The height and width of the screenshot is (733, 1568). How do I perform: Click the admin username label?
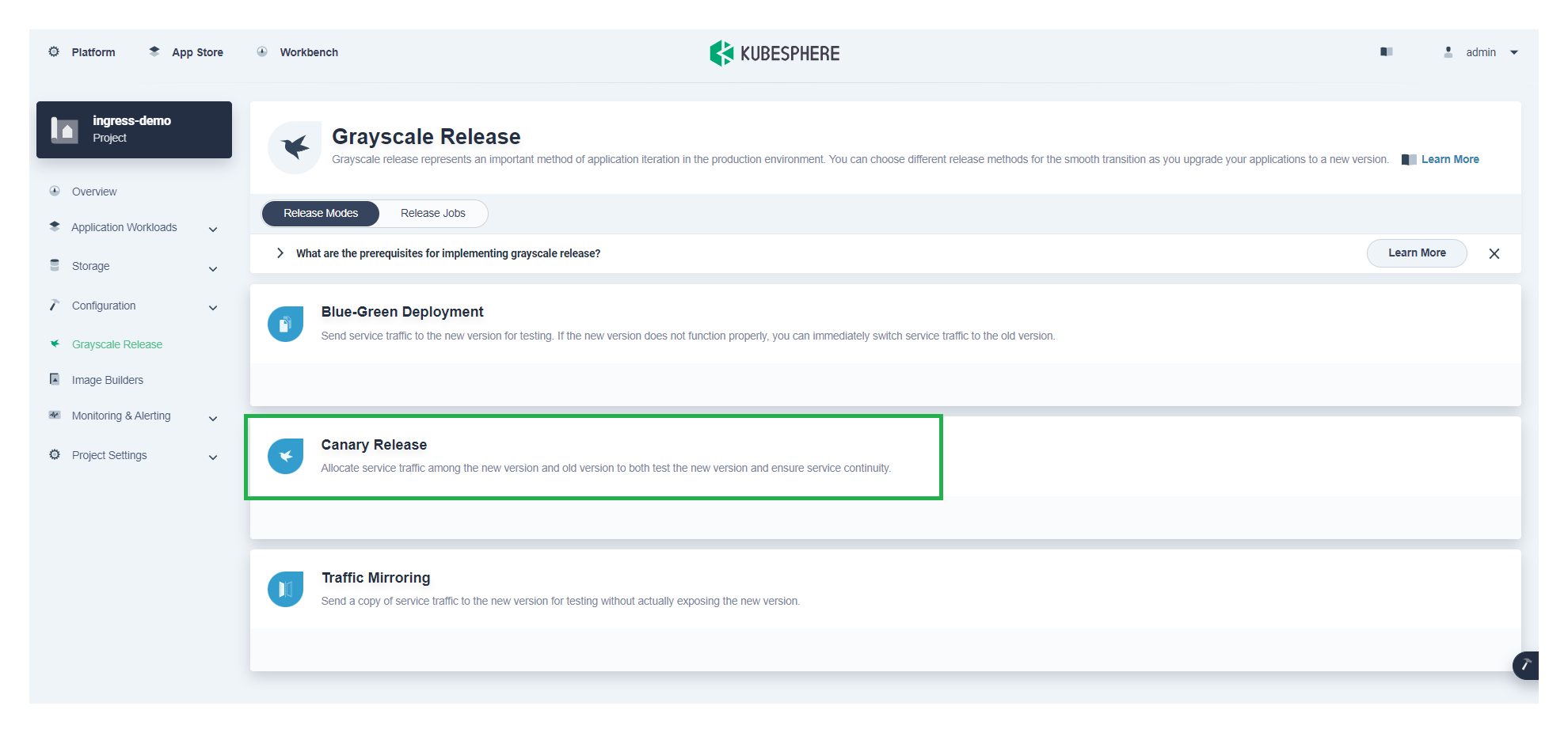coord(1481,52)
